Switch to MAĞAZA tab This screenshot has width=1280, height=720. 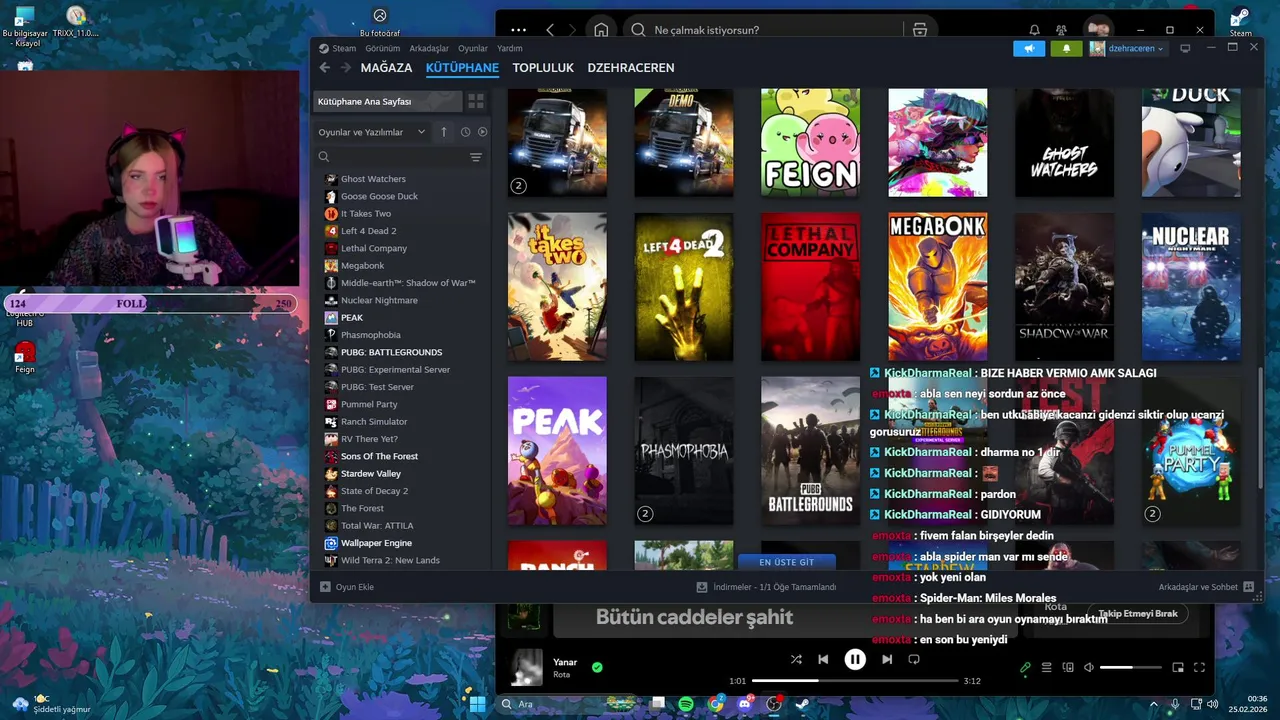coord(386,68)
